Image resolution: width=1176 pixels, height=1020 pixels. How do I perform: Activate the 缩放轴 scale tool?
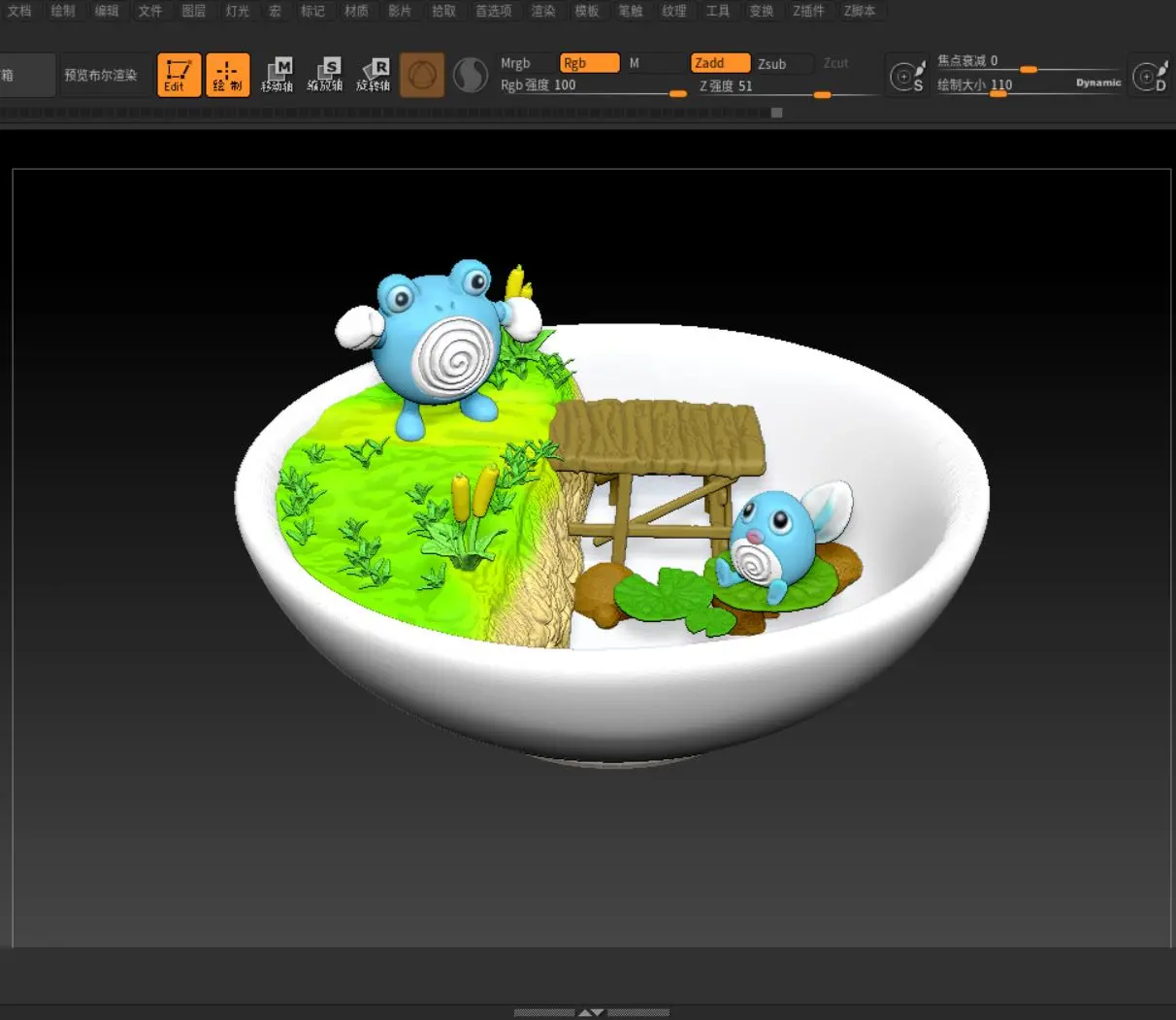pyautogui.click(x=325, y=75)
